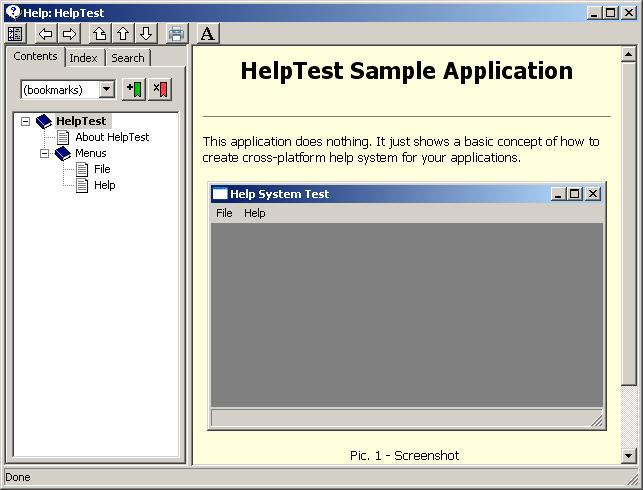Click the 'This application does nothing' paragraph
The width and height of the screenshot is (643, 490).
click(401, 149)
